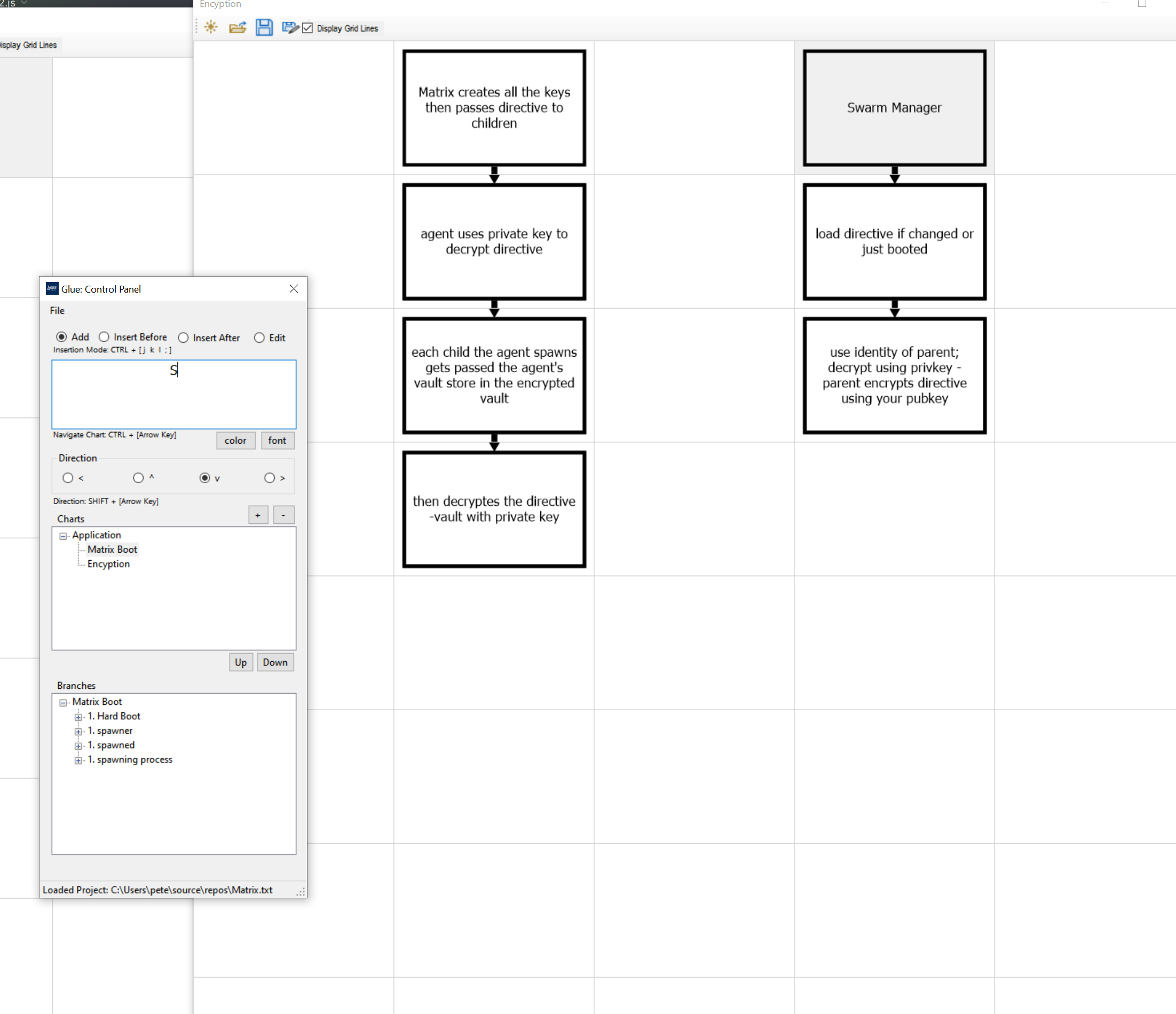
Task: Click the Down button under Charts
Action: (x=275, y=662)
